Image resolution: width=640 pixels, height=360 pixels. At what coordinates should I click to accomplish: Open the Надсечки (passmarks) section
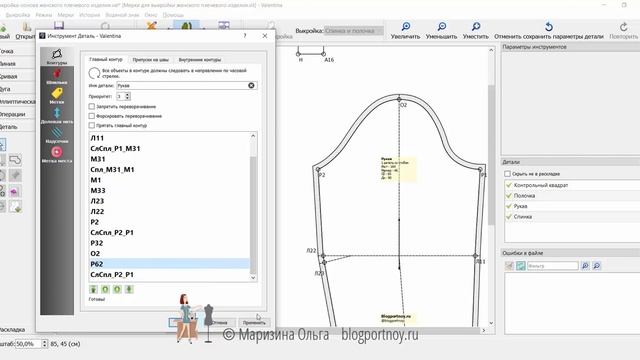pos(57,135)
